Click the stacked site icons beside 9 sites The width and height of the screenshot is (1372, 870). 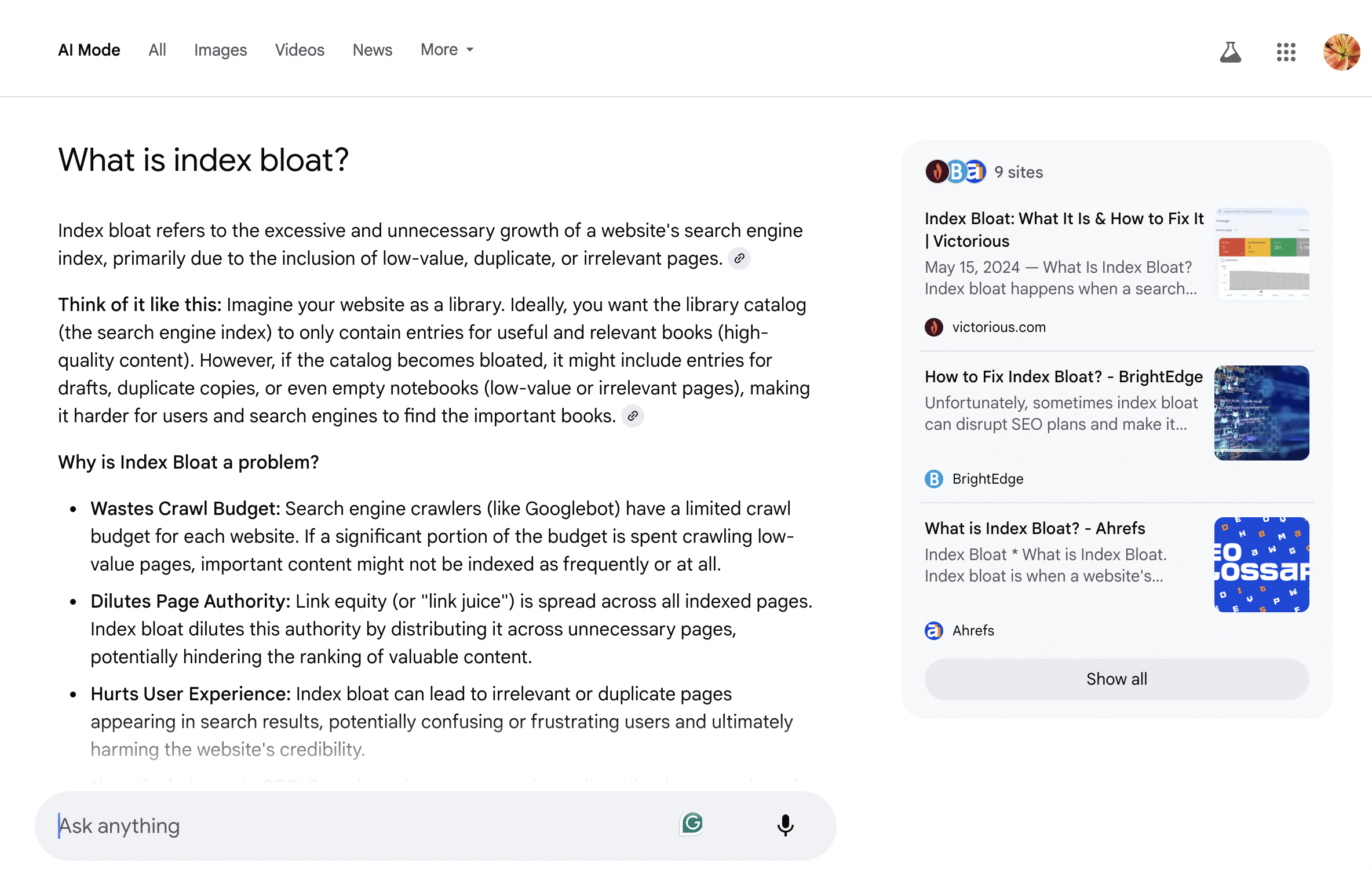pyautogui.click(x=956, y=171)
